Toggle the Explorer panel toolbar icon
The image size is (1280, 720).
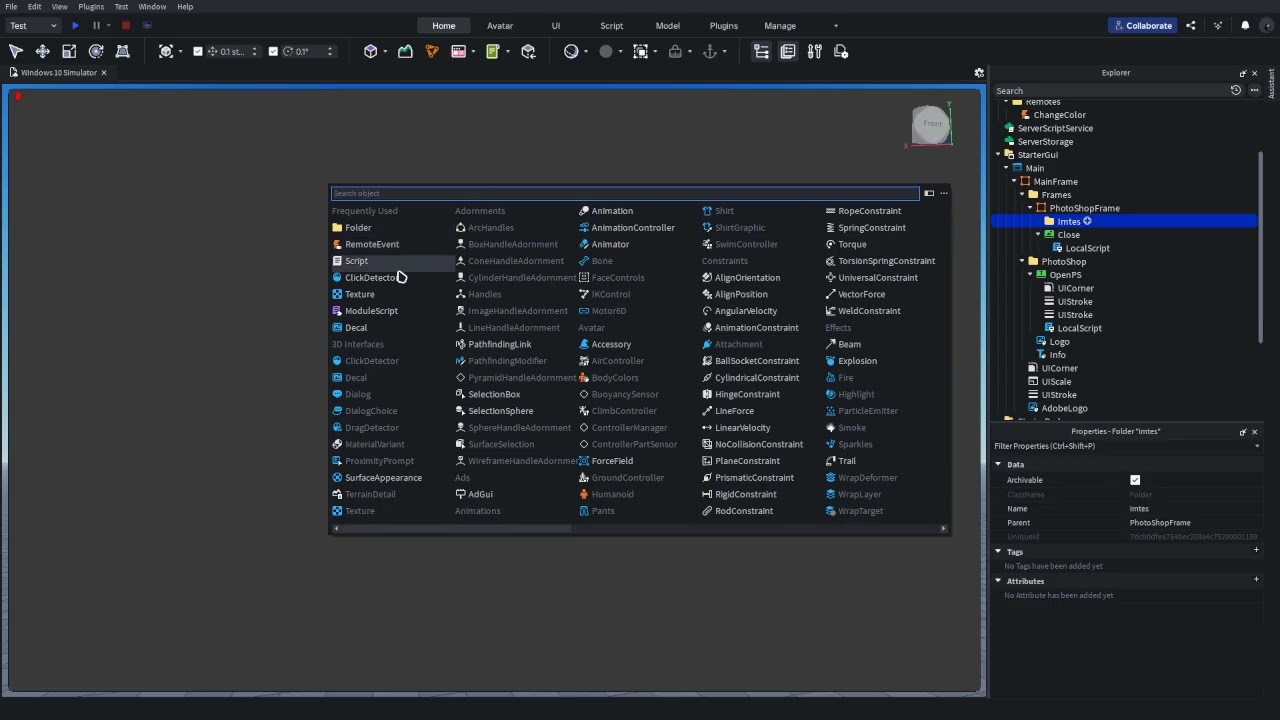pyautogui.click(x=761, y=51)
